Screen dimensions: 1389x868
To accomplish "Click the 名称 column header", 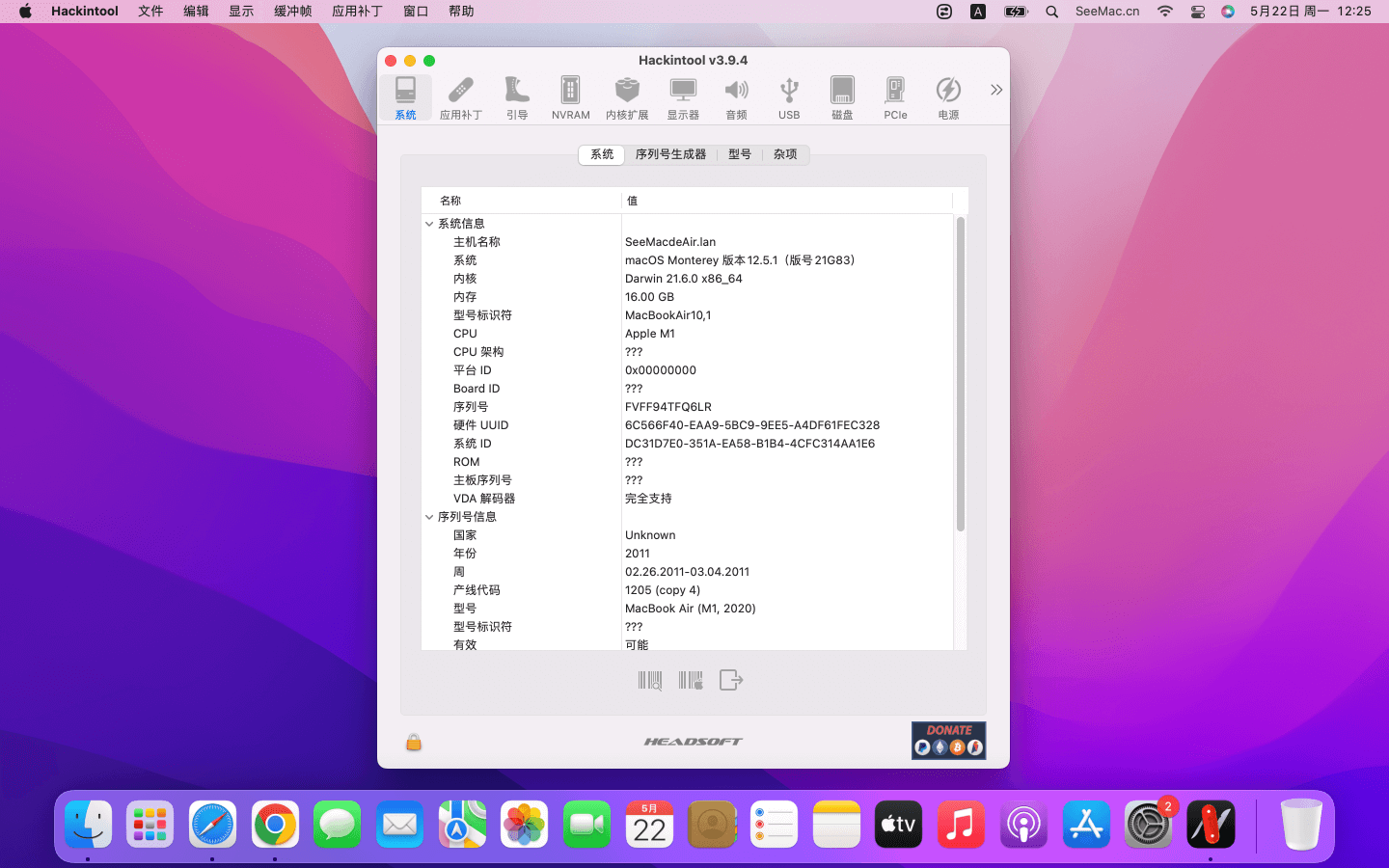I will click(x=522, y=201).
